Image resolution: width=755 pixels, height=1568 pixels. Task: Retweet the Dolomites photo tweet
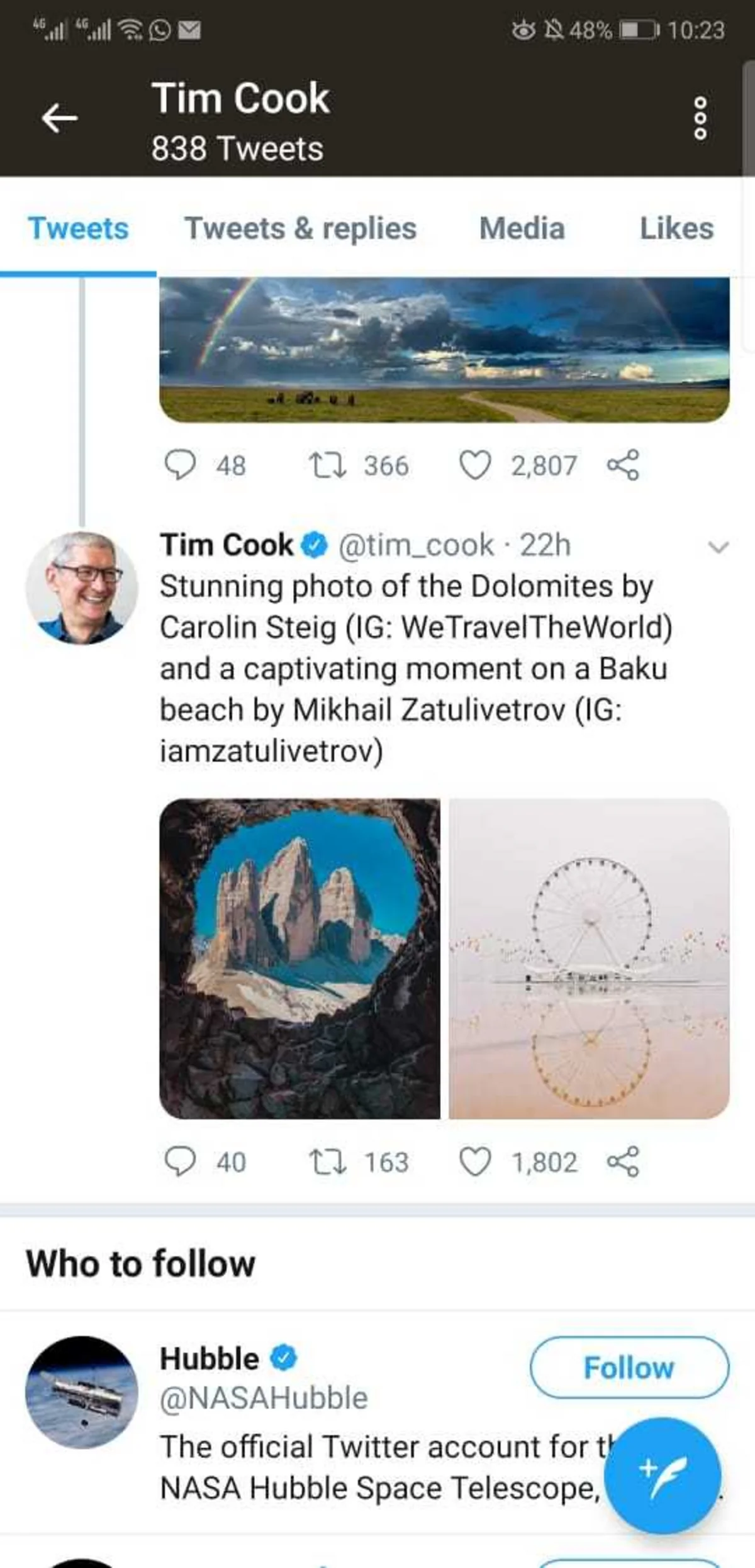pos(328,1161)
